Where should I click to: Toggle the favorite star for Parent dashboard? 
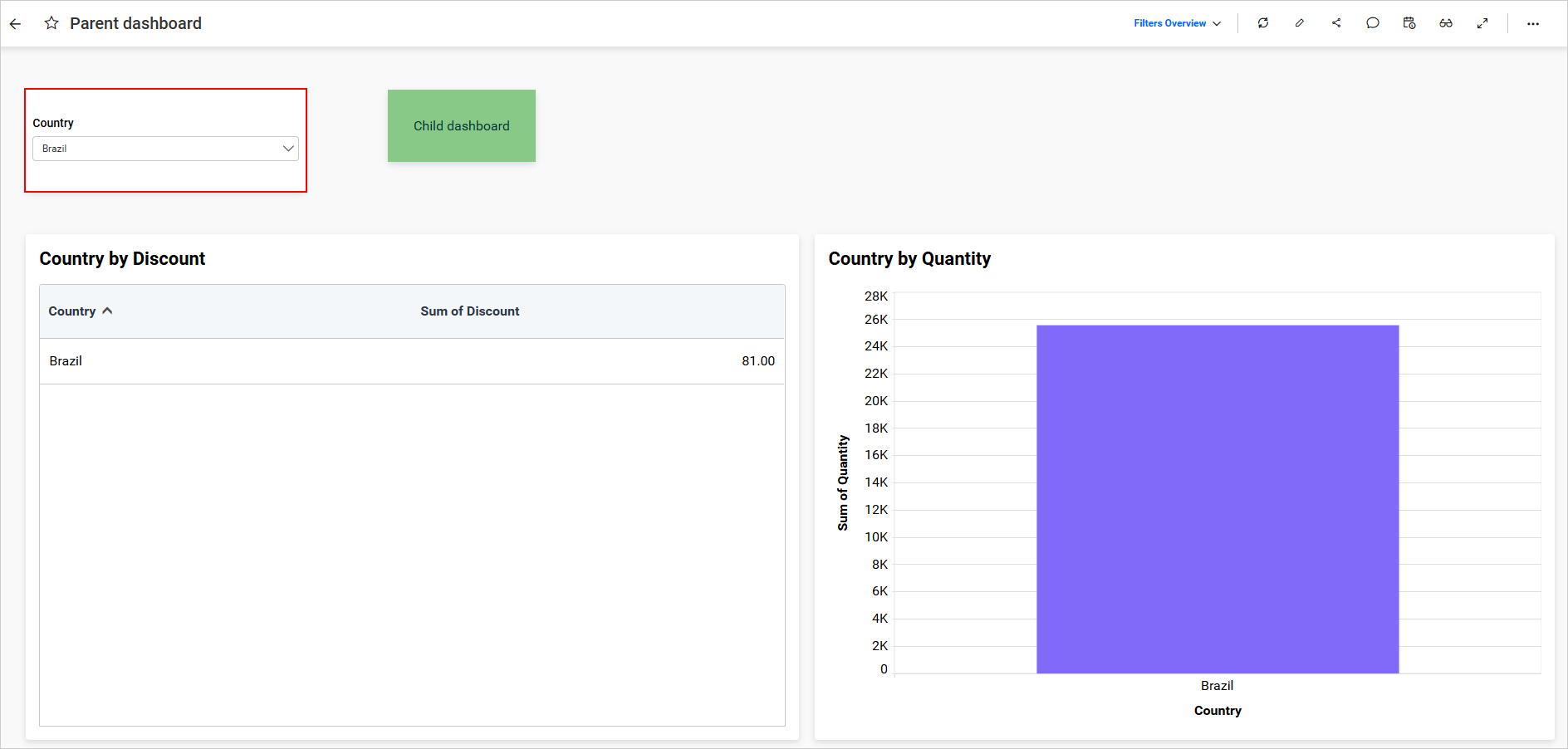(51, 23)
